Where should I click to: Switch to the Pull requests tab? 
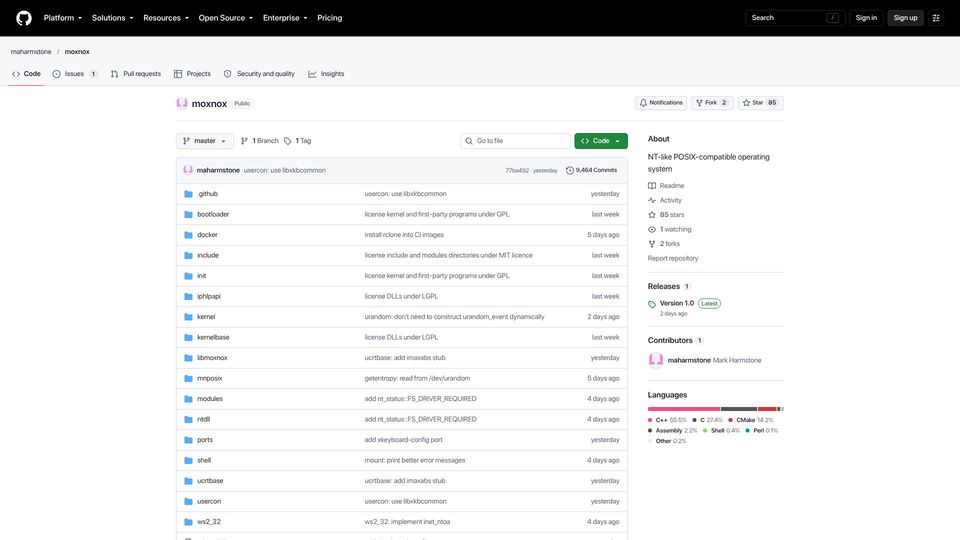pyautogui.click(x=136, y=73)
